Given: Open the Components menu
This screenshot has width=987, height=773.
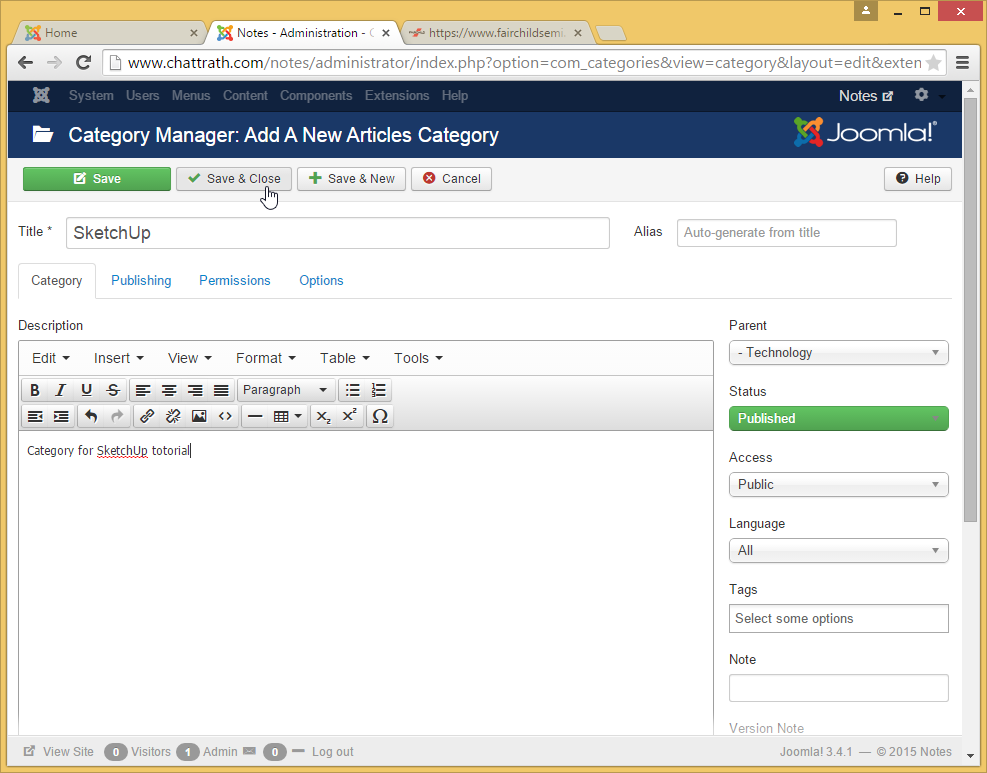Looking at the screenshot, I should click(x=316, y=96).
